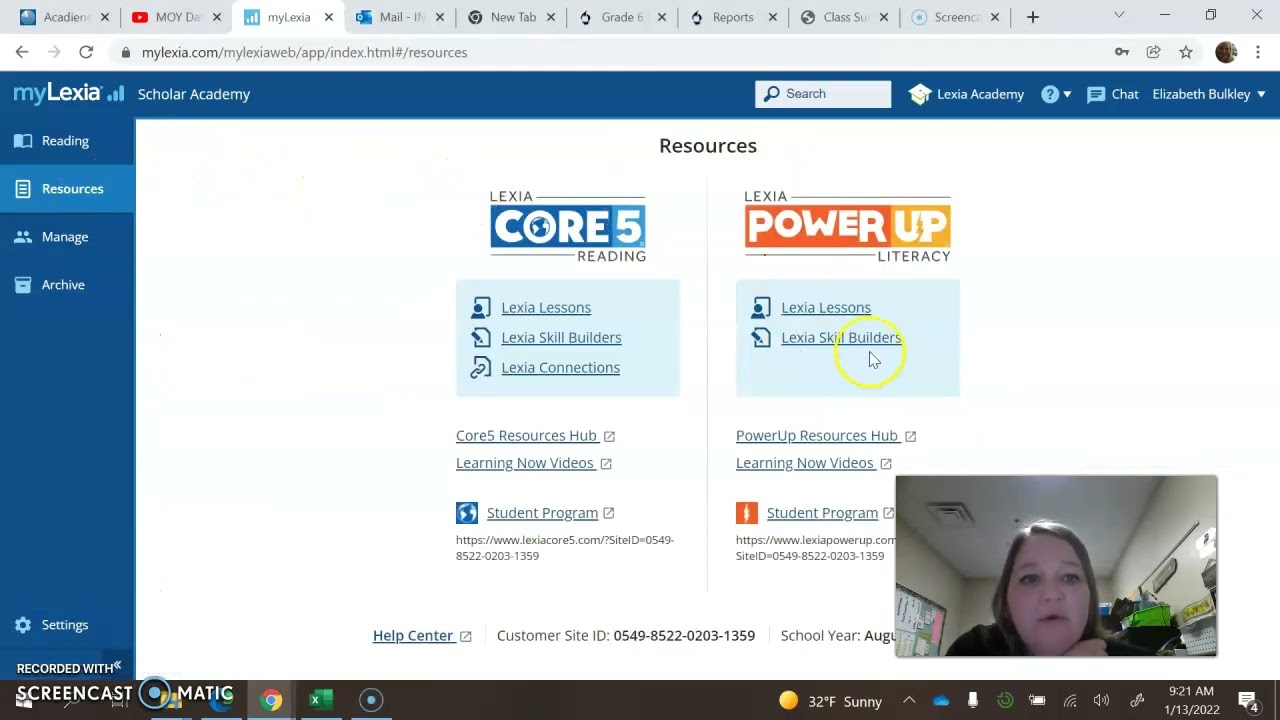Screen dimensions: 1280x720
Task: Open the Screencast-O-Matic taskbar icon
Action: pos(371,700)
